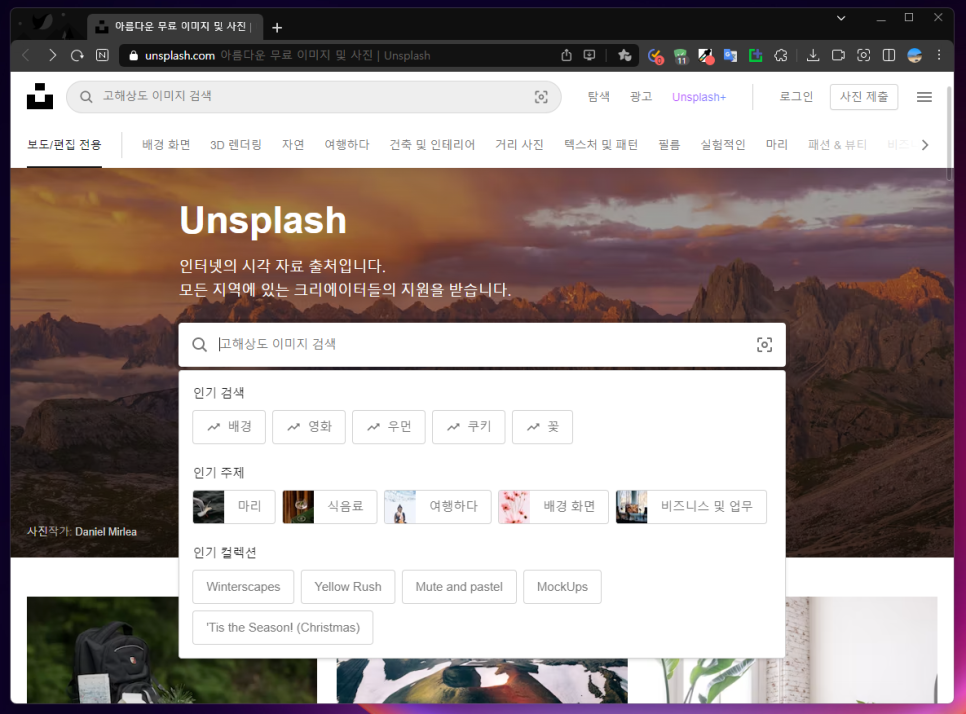Viewport: 966px width, 714px height.
Task: Click the 로그인 link
Action: [x=796, y=97]
